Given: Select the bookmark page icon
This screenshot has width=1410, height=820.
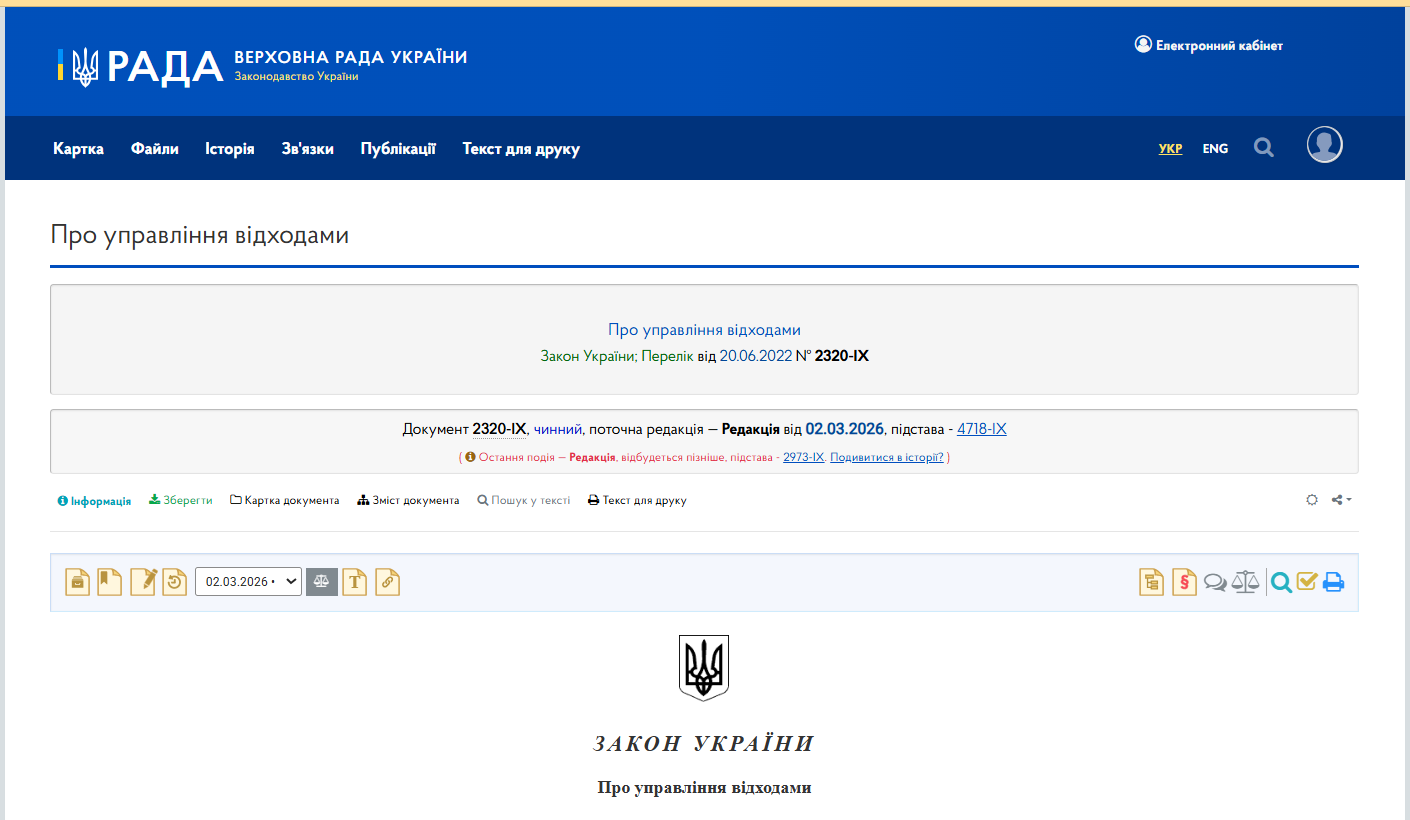Looking at the screenshot, I should point(109,581).
